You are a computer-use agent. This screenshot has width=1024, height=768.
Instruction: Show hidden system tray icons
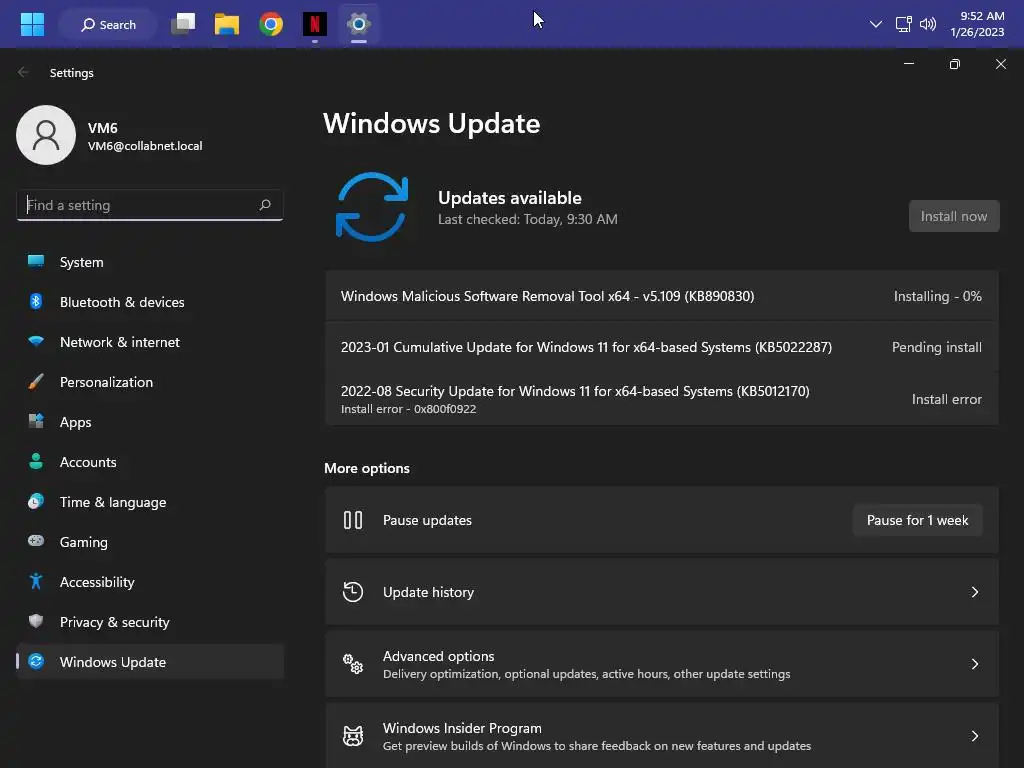click(876, 25)
